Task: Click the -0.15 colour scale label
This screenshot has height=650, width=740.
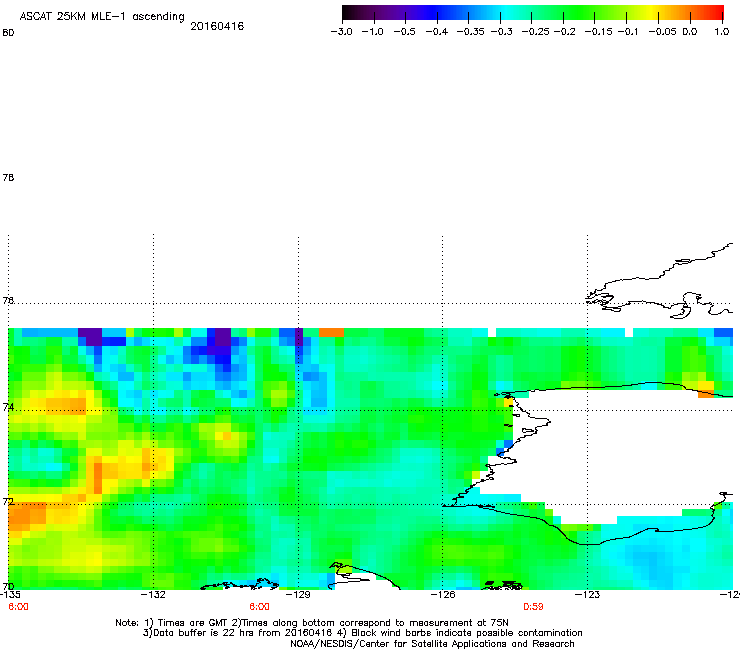Action: click(x=598, y=32)
